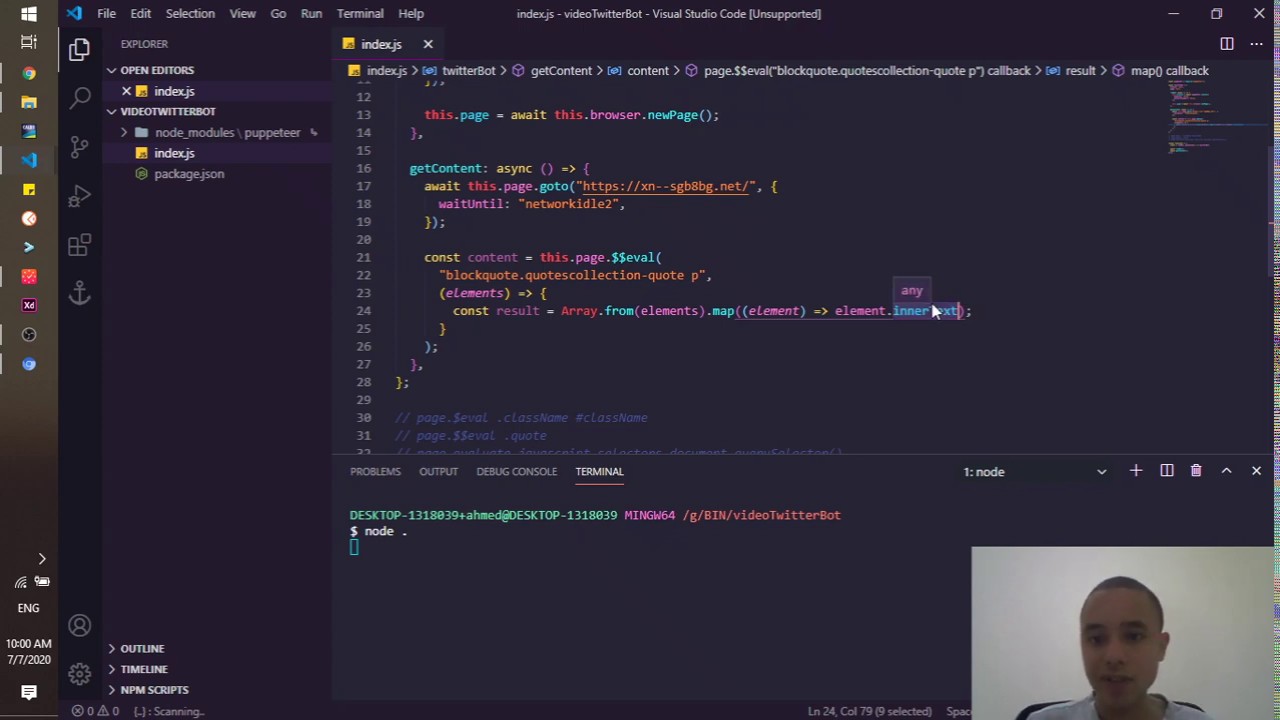This screenshot has height=720, width=1280.
Task: Open the View menu
Action: click(243, 14)
